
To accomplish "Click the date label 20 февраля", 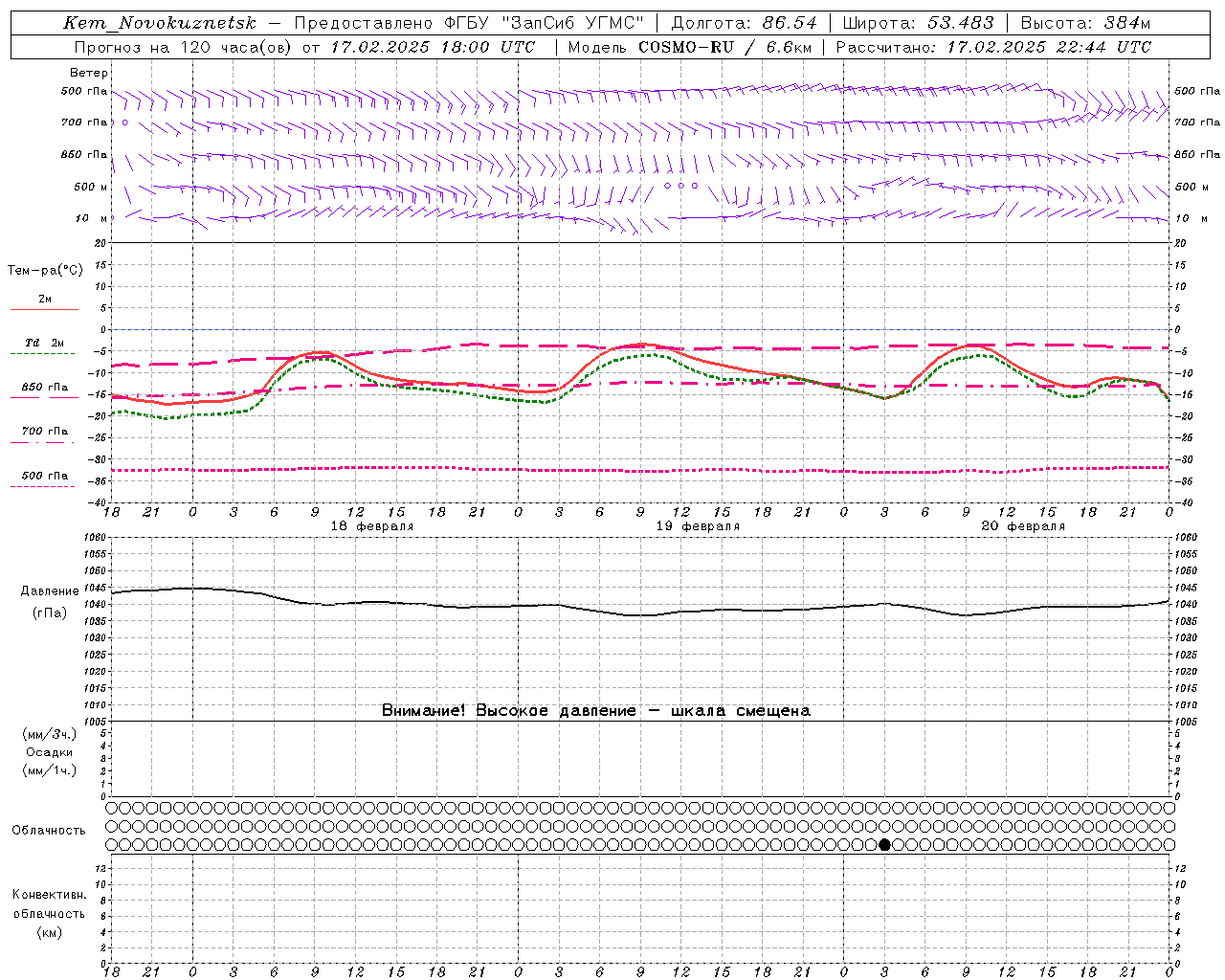I will click(1023, 526).
